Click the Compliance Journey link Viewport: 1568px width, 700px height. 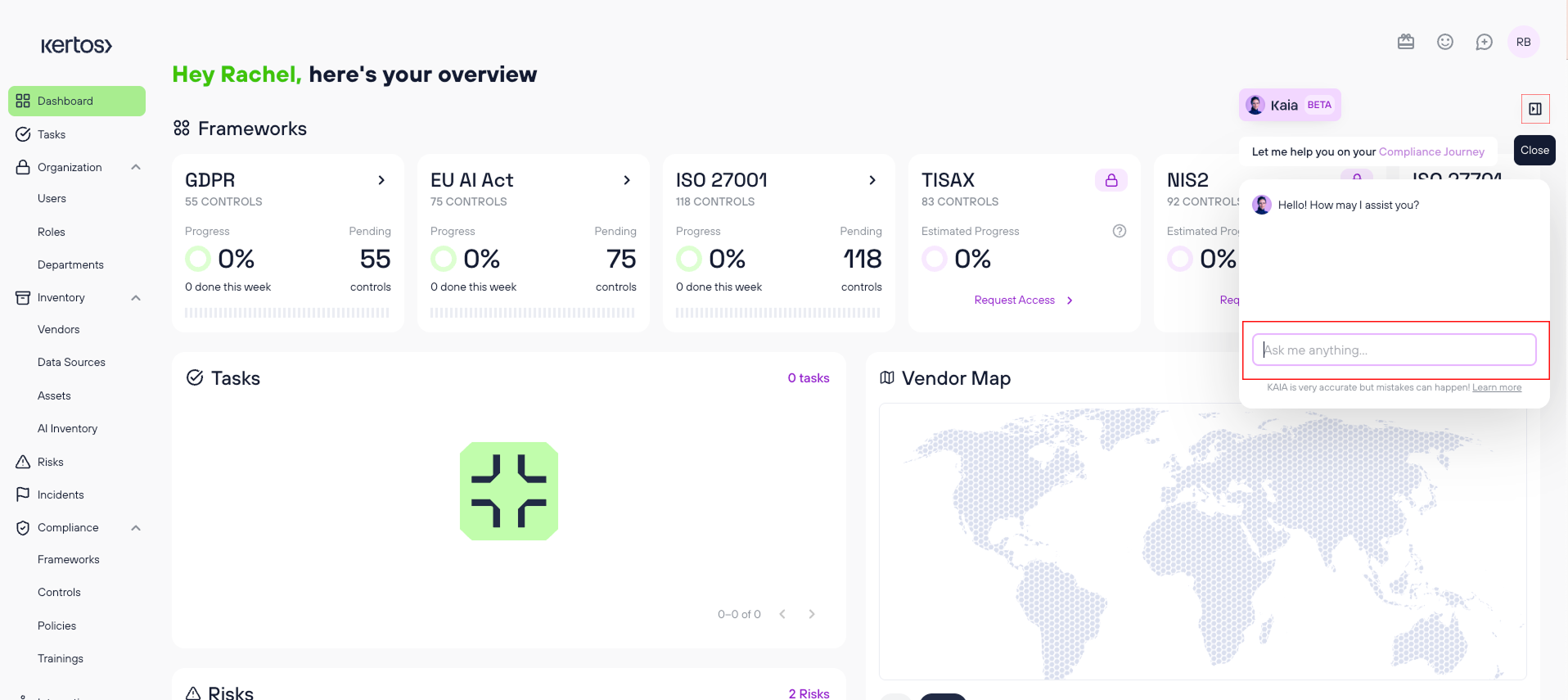point(1431,151)
